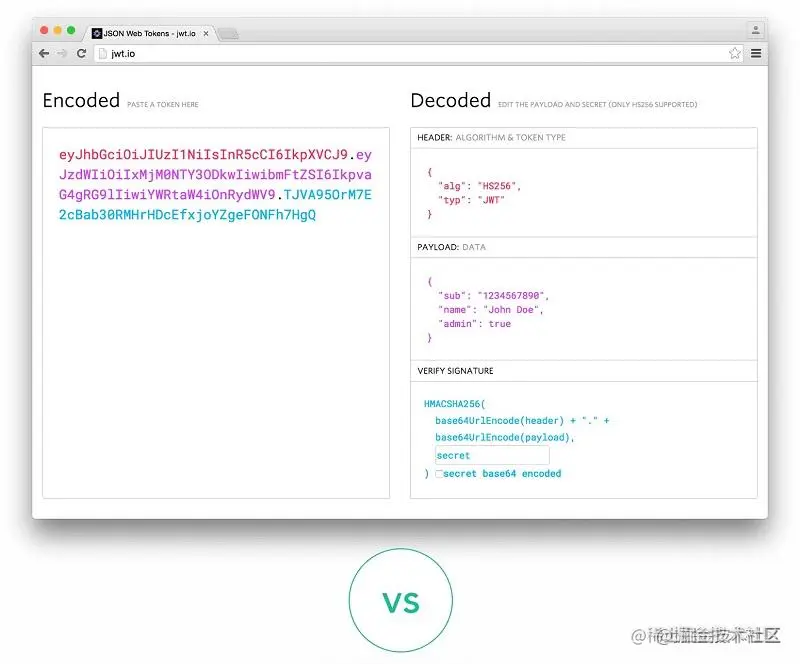Click the page icon in the address bar
Image resolution: width=800 pixels, height=664 pixels.
[103, 53]
